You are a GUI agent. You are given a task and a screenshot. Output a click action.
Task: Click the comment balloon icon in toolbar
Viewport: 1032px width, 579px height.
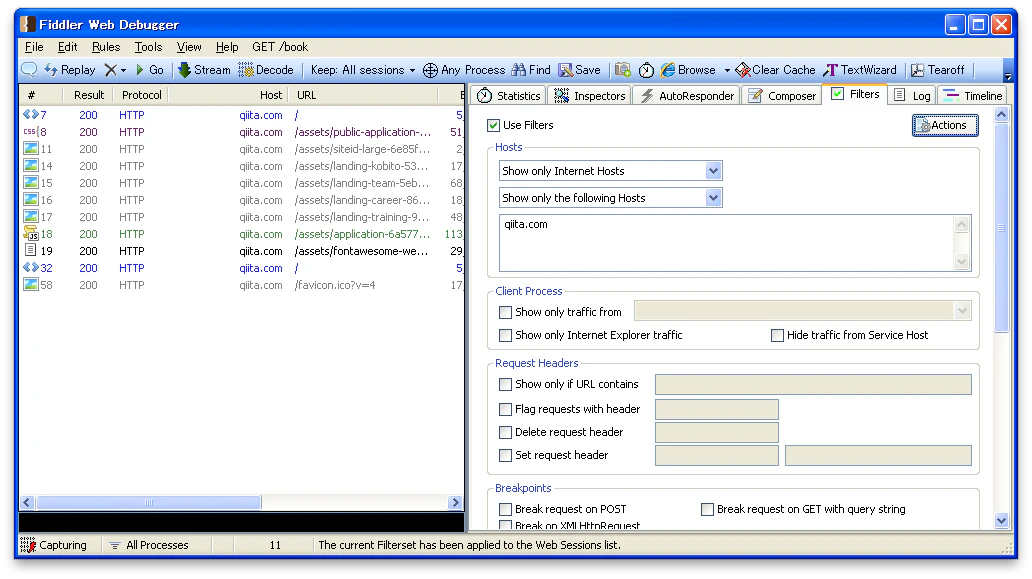29,69
